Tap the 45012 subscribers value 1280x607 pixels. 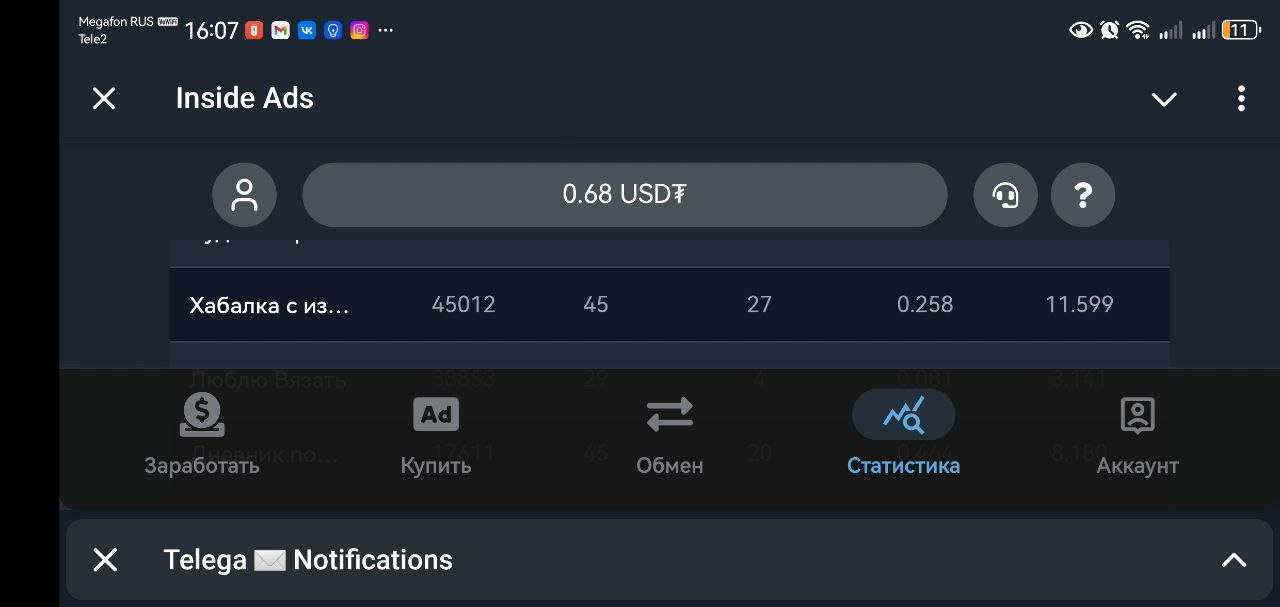click(463, 304)
